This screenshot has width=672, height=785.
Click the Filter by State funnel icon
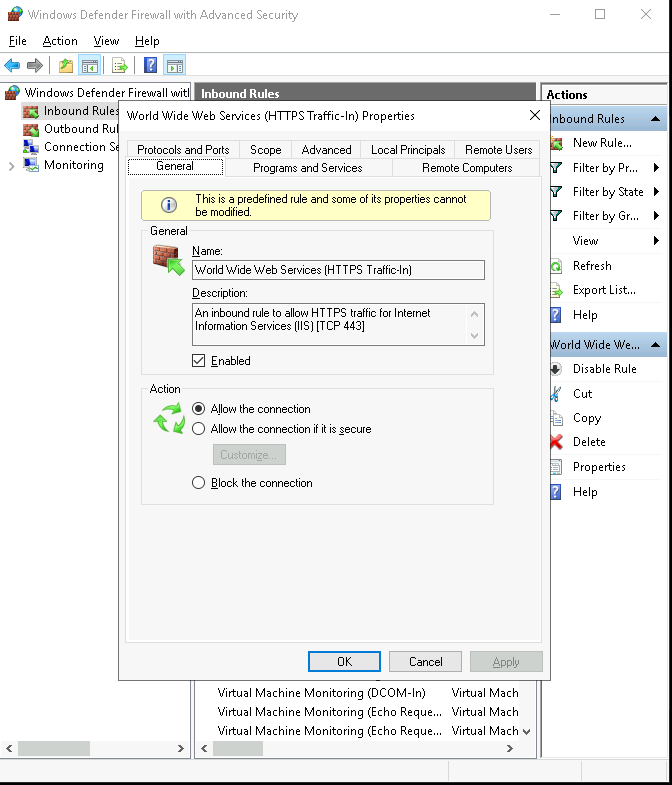pyautogui.click(x=556, y=192)
